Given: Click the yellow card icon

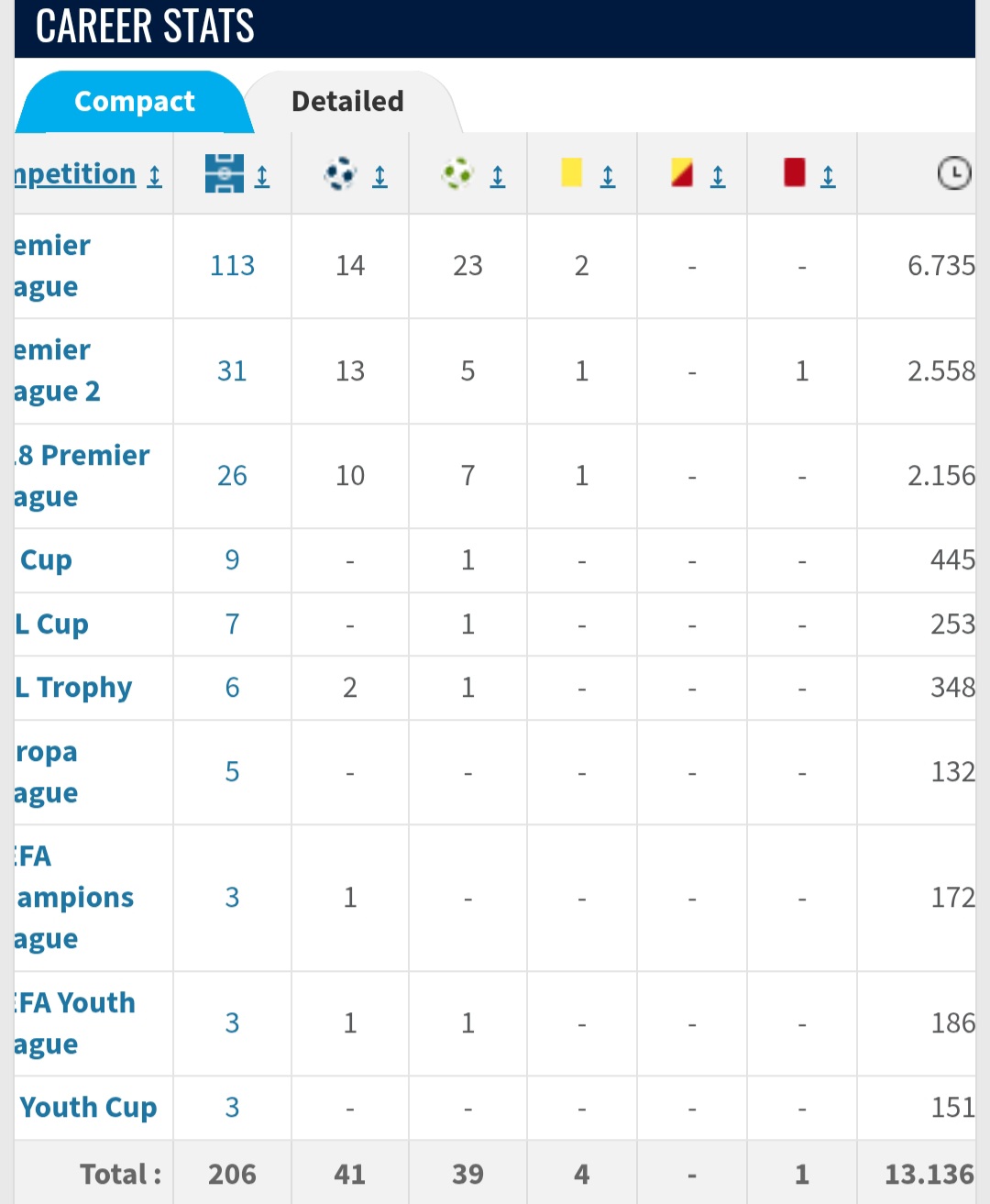Looking at the screenshot, I should [572, 171].
